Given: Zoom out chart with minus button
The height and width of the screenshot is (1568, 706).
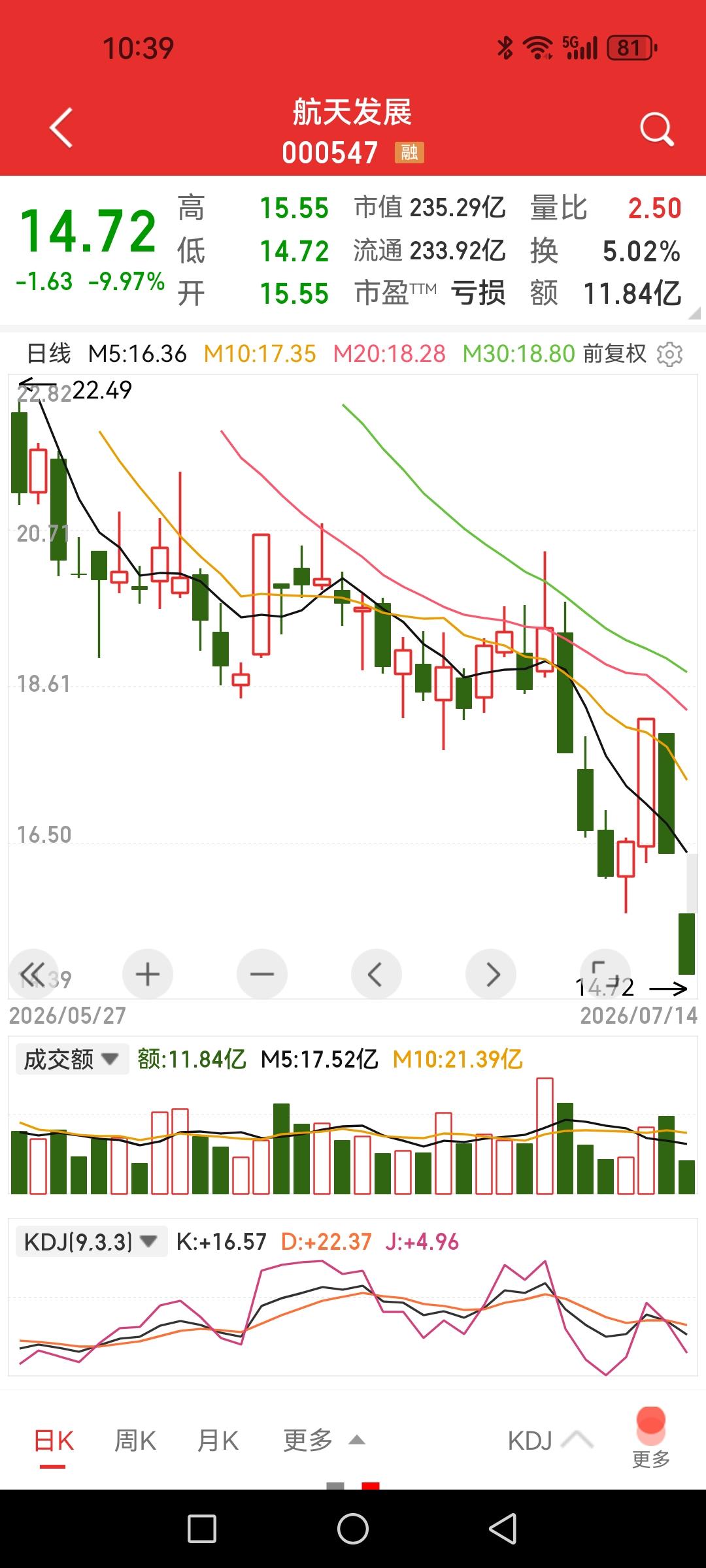Looking at the screenshot, I should (262, 974).
